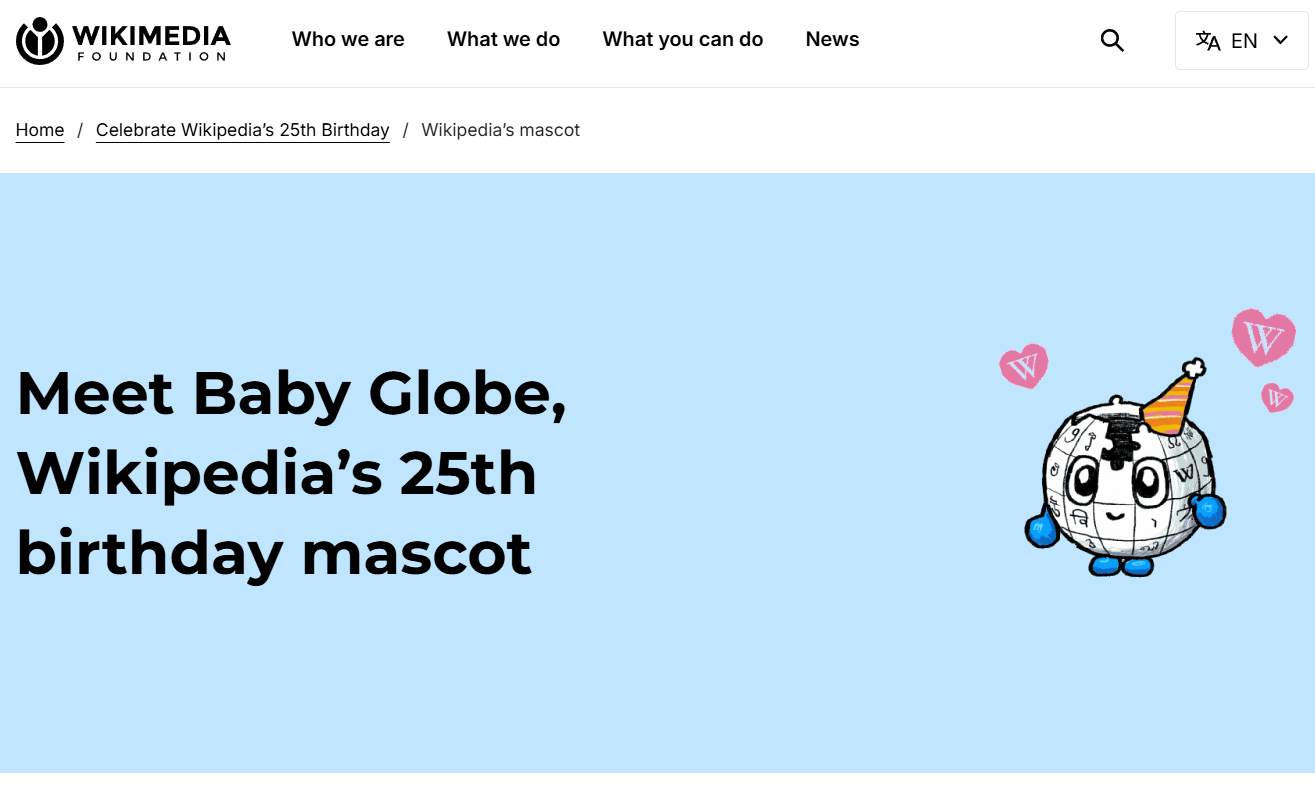Open 'Celebrate Wikipedia's 25th Birthday' breadcrumb link
Viewport: 1315px width, 786px height.
tap(242, 130)
